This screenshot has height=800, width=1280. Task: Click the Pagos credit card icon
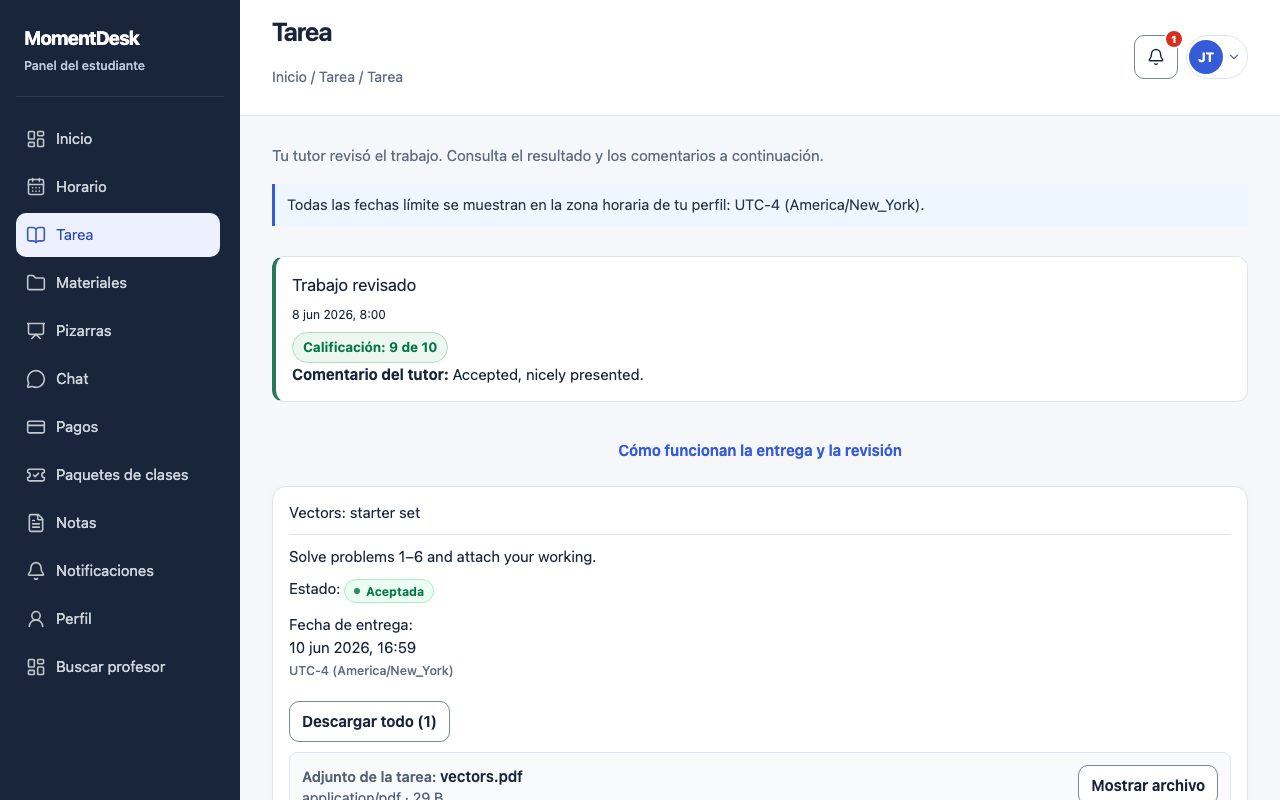click(x=36, y=427)
